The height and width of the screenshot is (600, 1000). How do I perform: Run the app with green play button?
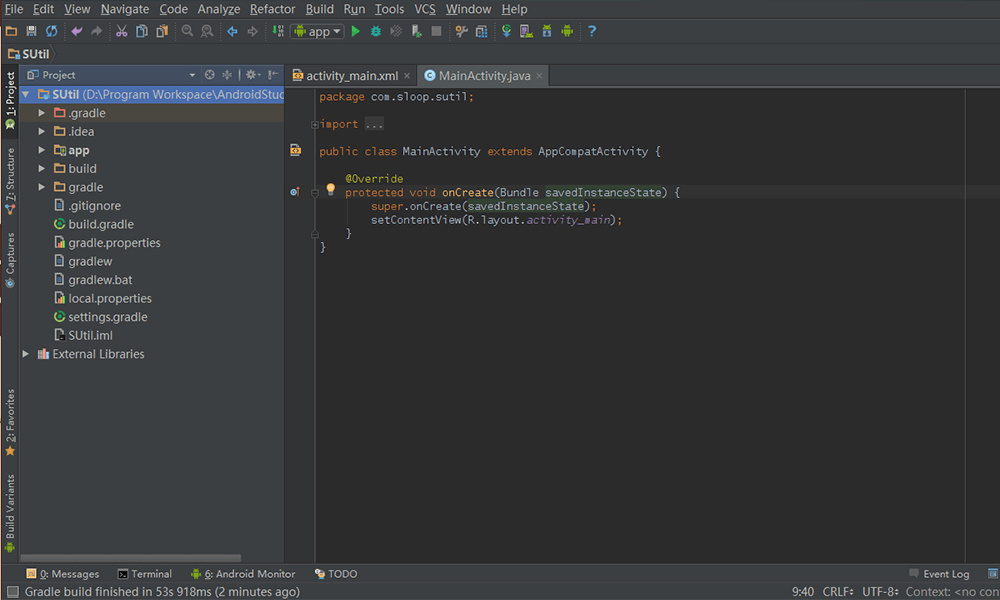[x=356, y=31]
